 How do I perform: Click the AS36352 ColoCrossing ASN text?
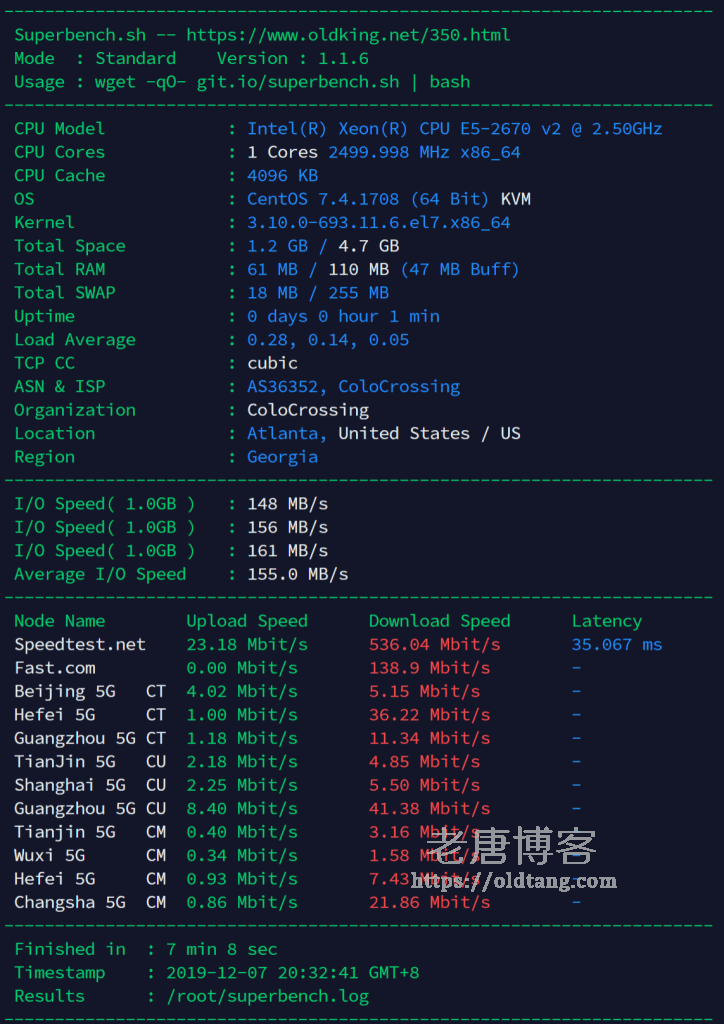pos(353,387)
